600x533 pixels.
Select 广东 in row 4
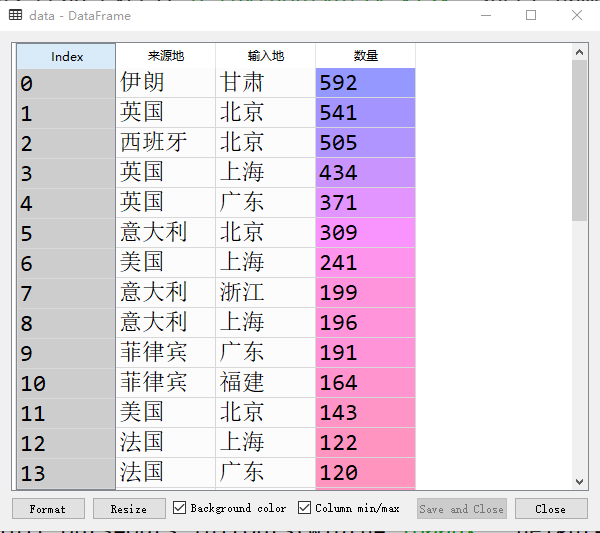[266, 202]
